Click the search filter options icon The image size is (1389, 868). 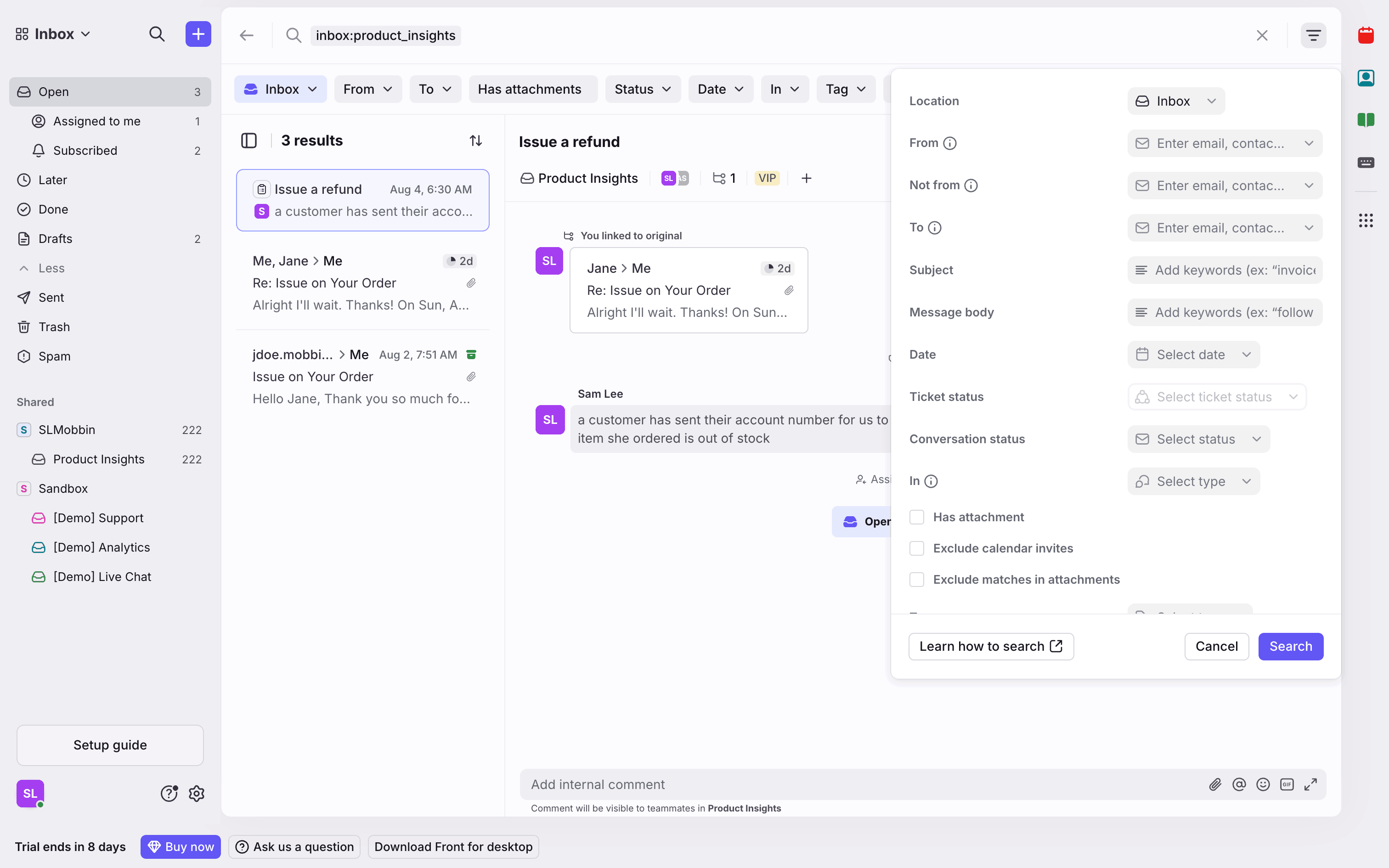pos(1313,36)
